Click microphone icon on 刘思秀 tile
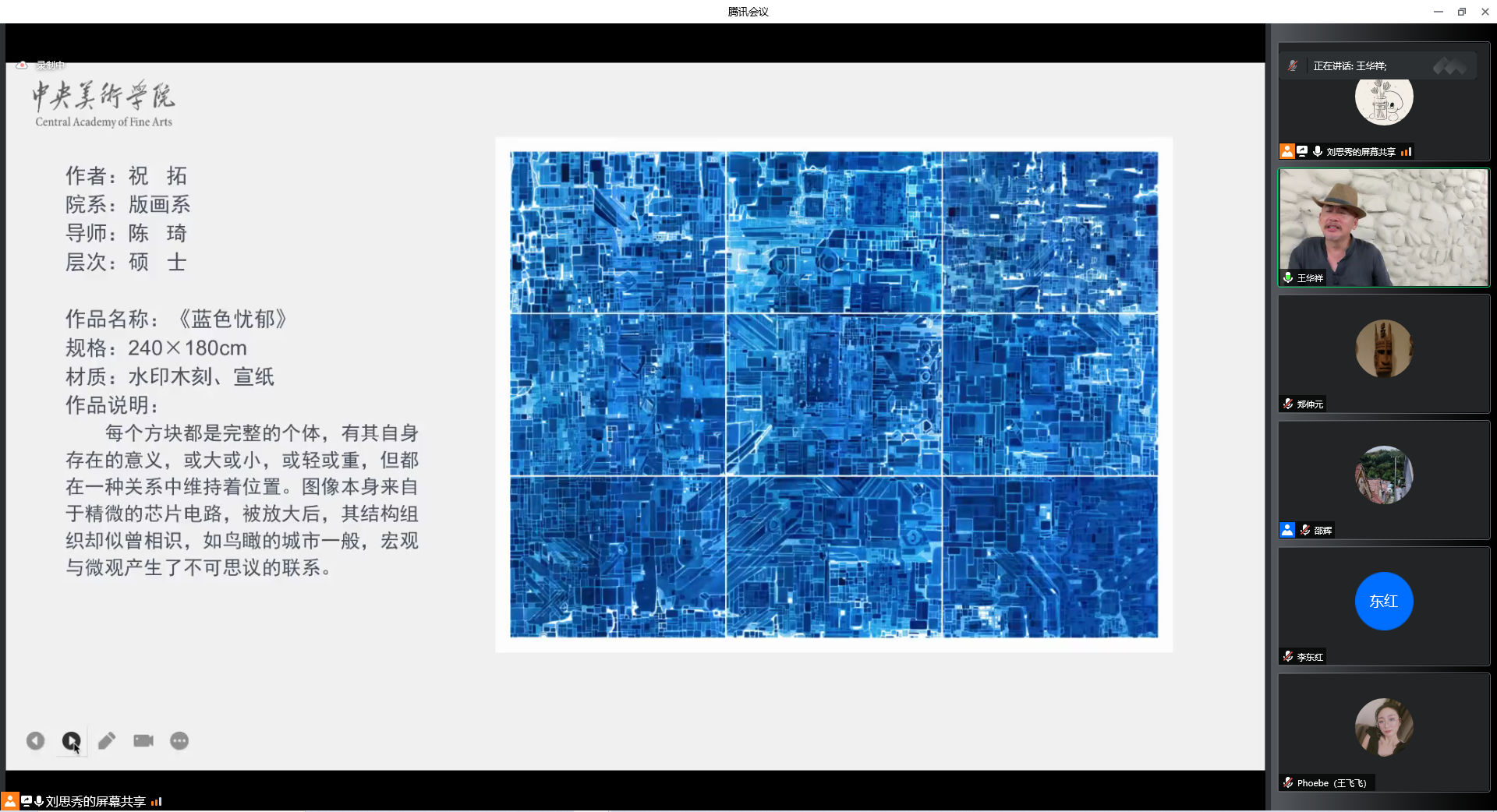Image resolution: width=1497 pixels, height=812 pixels. [1318, 151]
